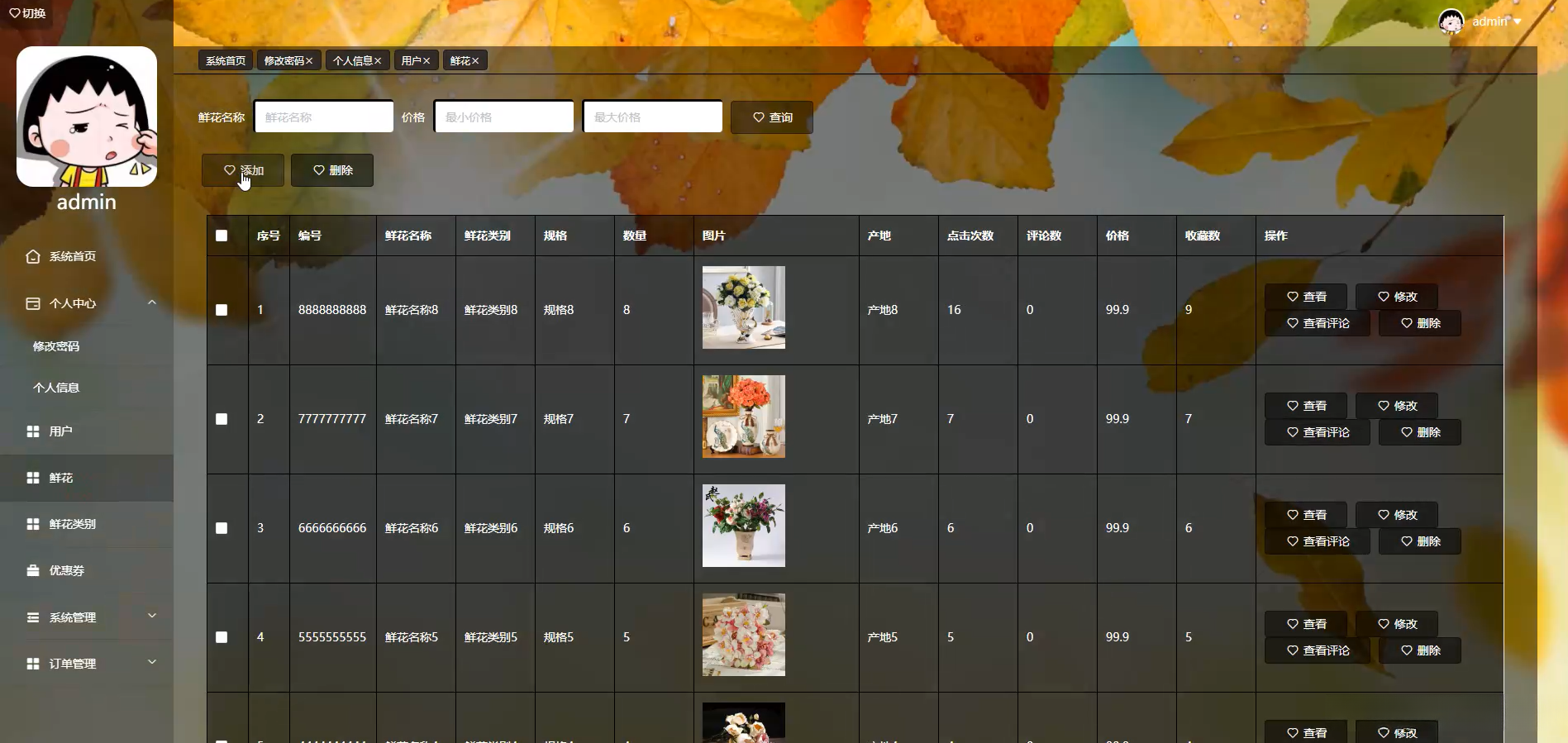
Task: Open the flower image for 鲜花名称8
Action: (x=744, y=307)
